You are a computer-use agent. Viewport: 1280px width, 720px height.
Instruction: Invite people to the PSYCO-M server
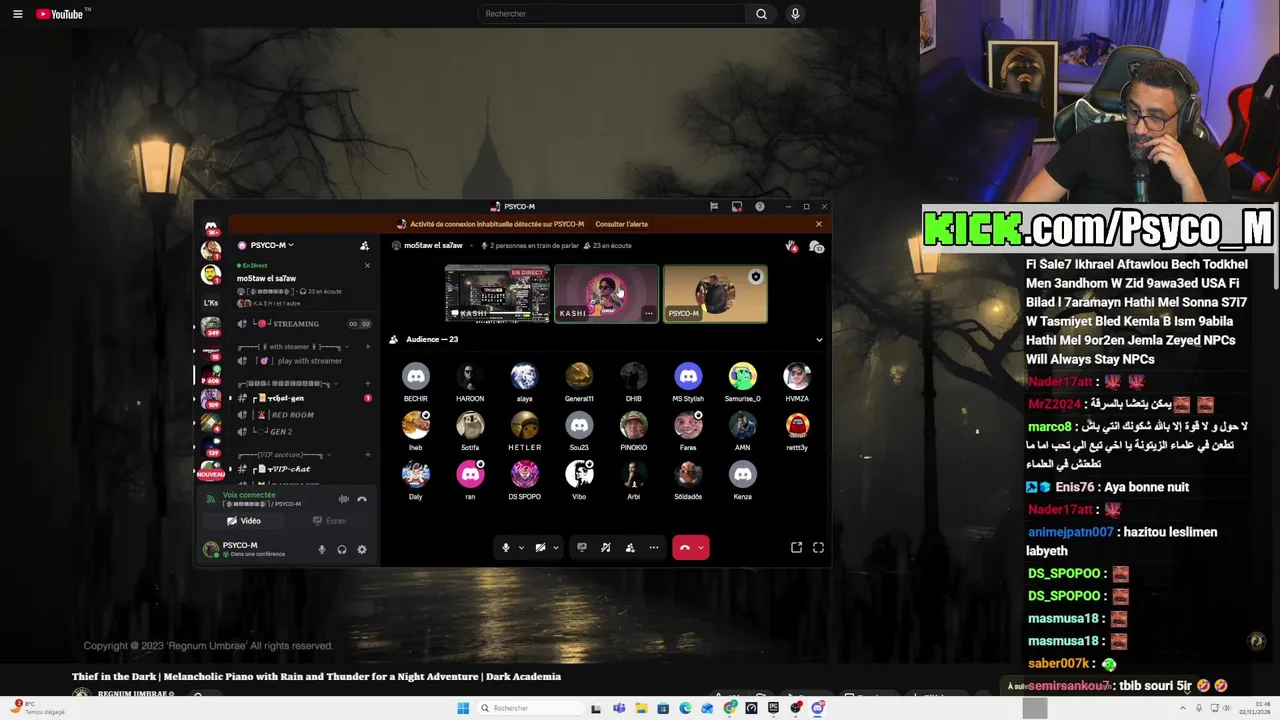pyautogui.click(x=364, y=246)
